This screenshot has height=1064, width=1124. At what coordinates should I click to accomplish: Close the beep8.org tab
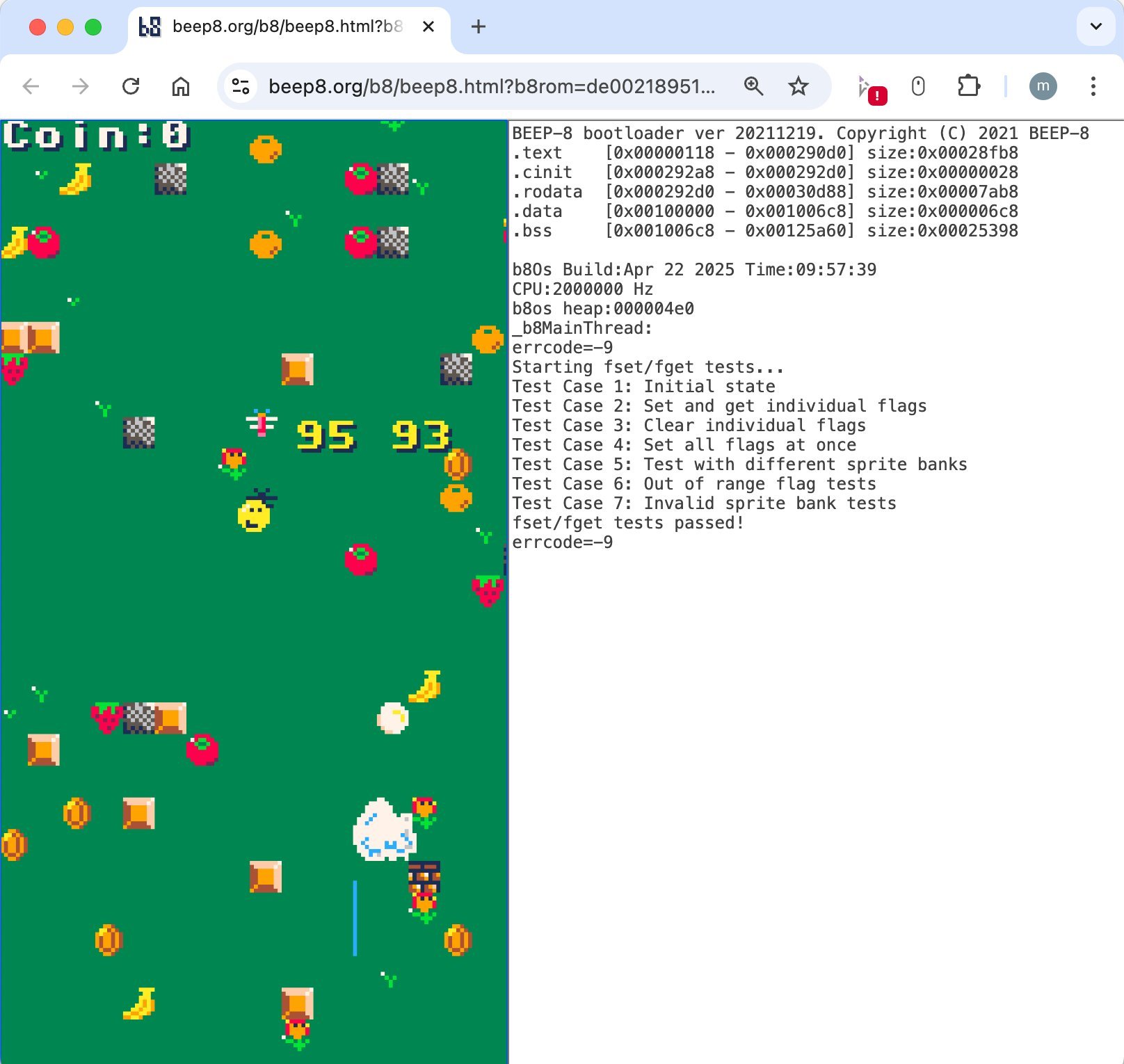(x=428, y=26)
